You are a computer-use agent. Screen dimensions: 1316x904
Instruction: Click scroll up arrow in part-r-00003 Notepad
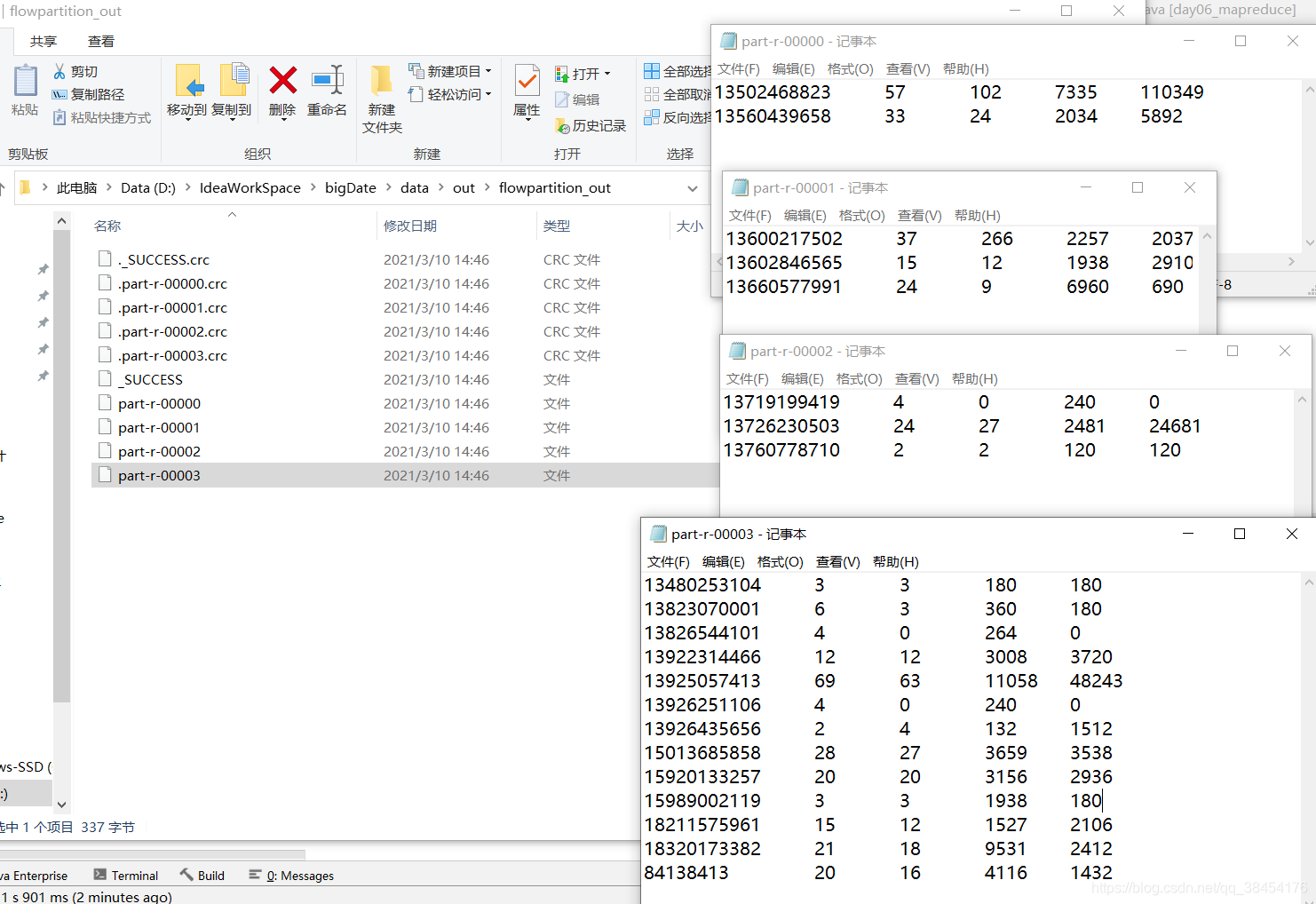pos(1308,583)
